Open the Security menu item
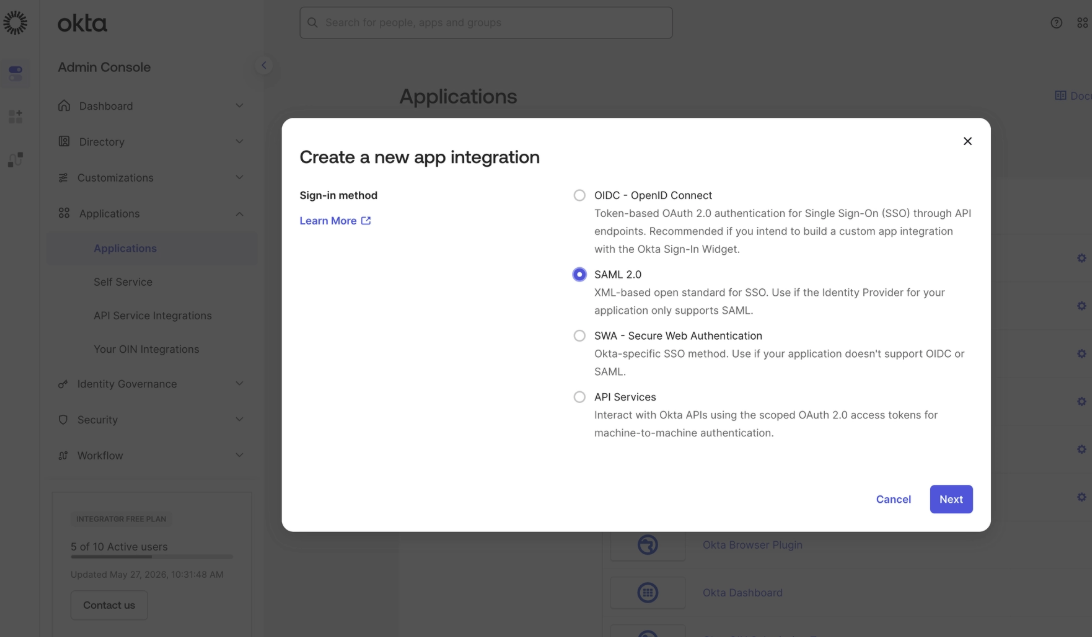The width and height of the screenshot is (1092, 637). (x=152, y=420)
